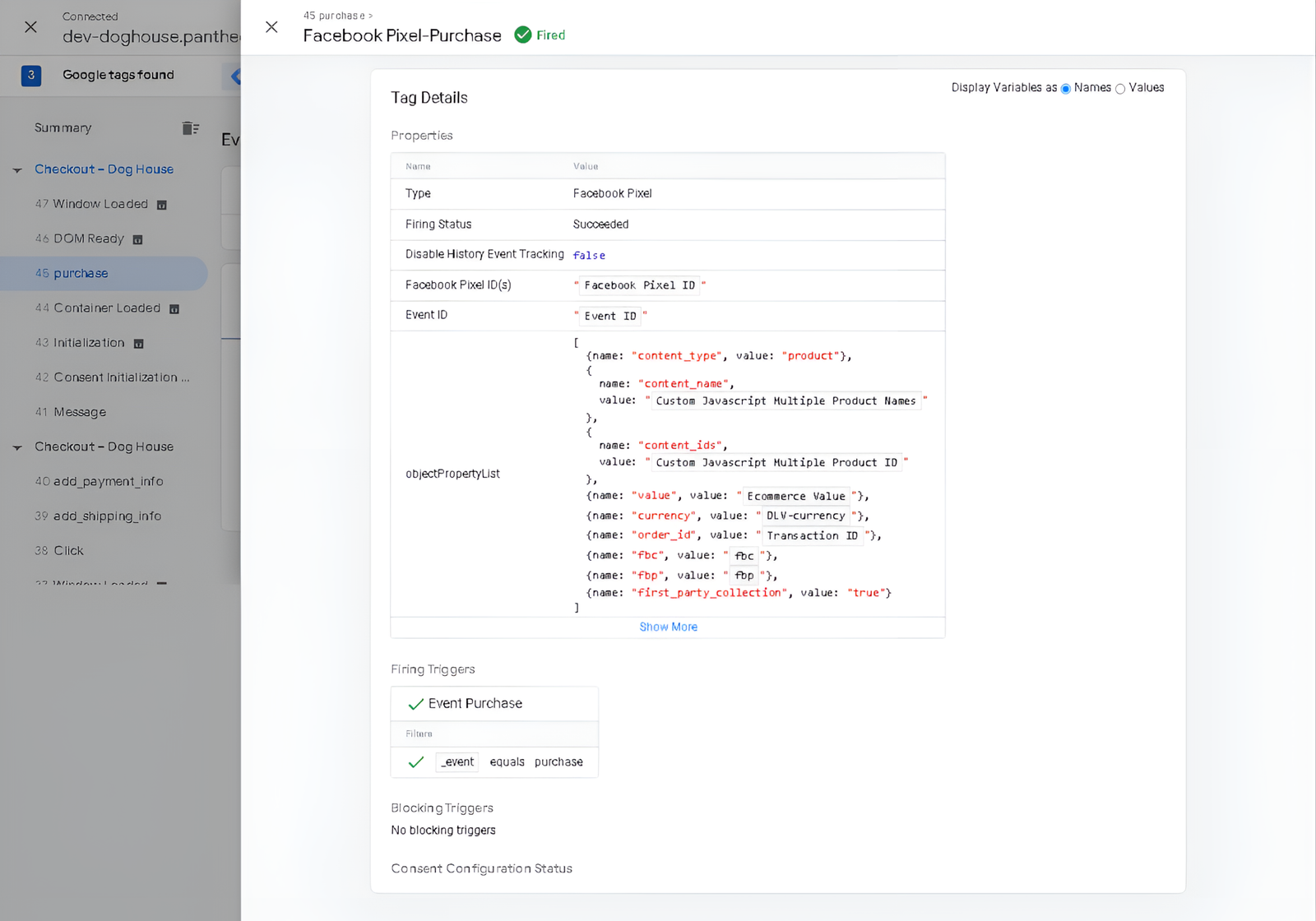Select event 46 DOM Ready
Image resolution: width=1316 pixels, height=921 pixels.
(x=79, y=238)
